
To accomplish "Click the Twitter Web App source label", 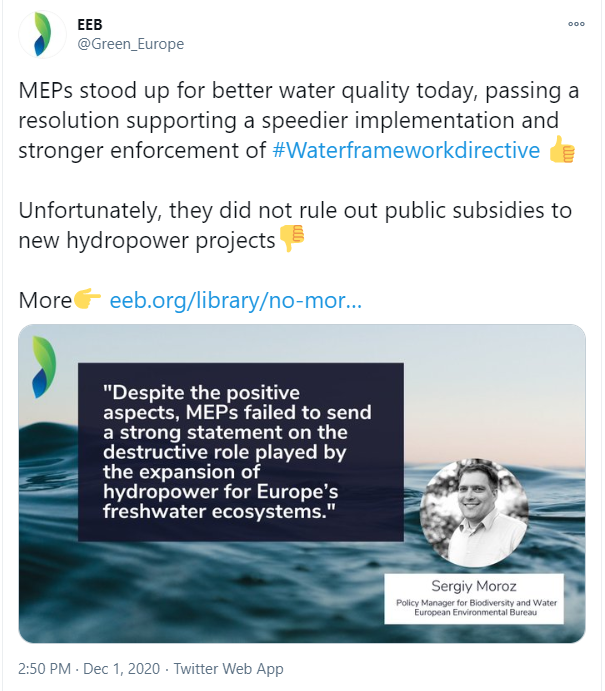I will [228, 669].
